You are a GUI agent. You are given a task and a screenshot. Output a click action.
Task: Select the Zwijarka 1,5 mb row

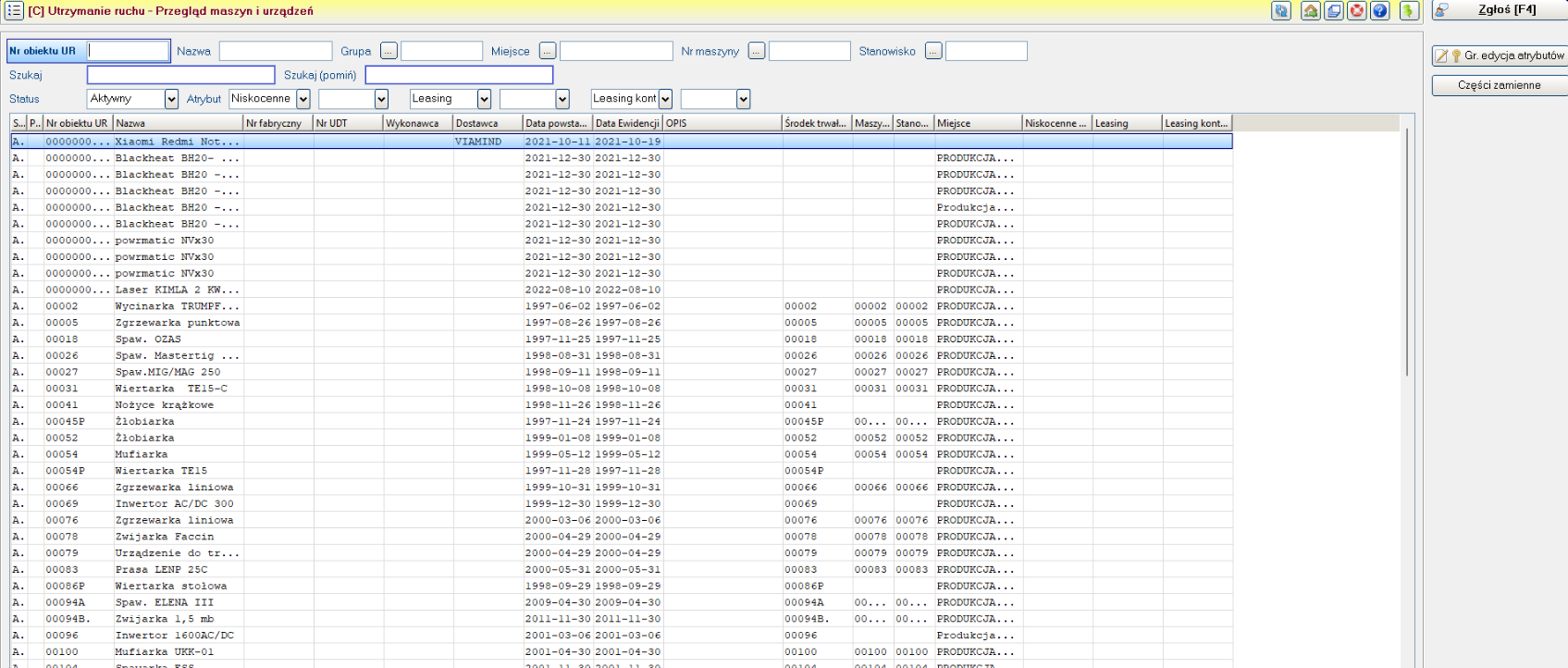621,619
